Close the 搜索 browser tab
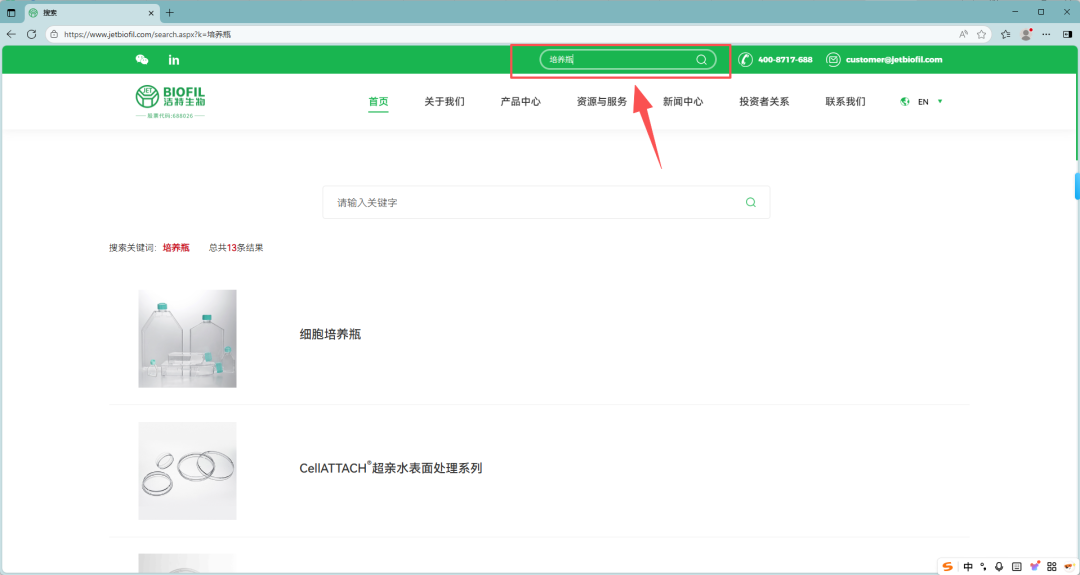1080x575 pixels. (x=151, y=12)
